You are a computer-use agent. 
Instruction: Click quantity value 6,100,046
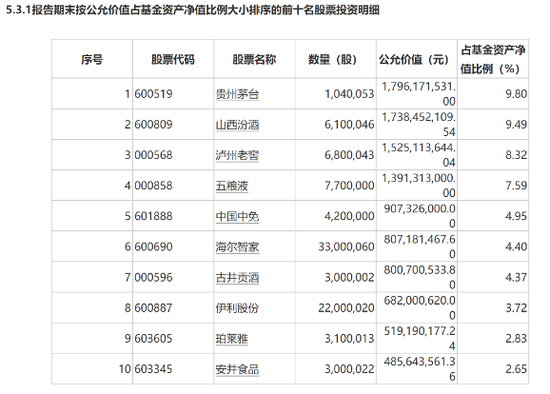(x=349, y=125)
